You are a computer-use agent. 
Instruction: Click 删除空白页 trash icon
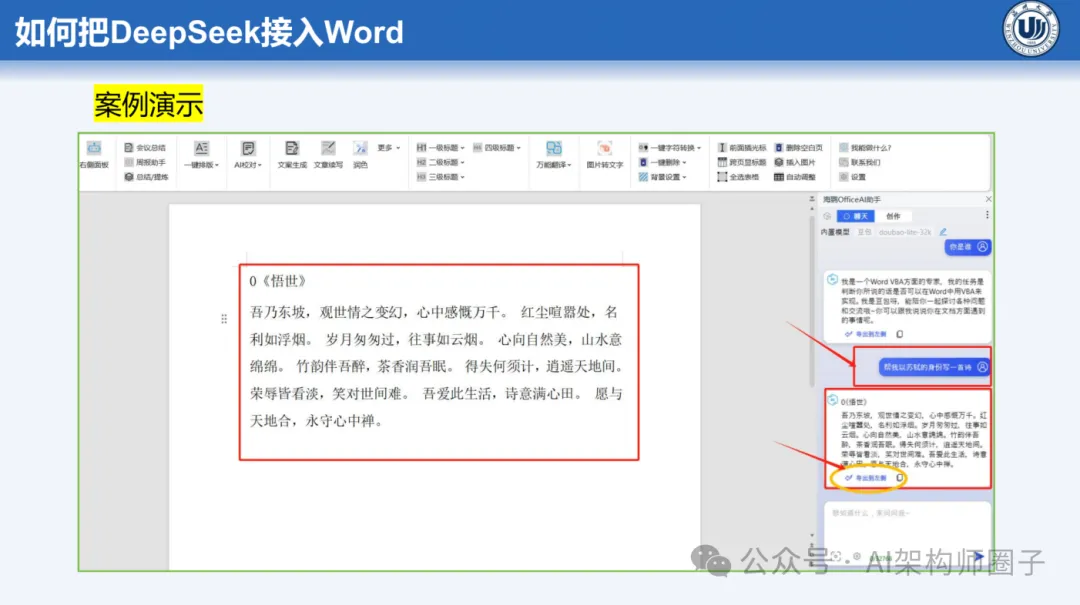tap(779, 147)
